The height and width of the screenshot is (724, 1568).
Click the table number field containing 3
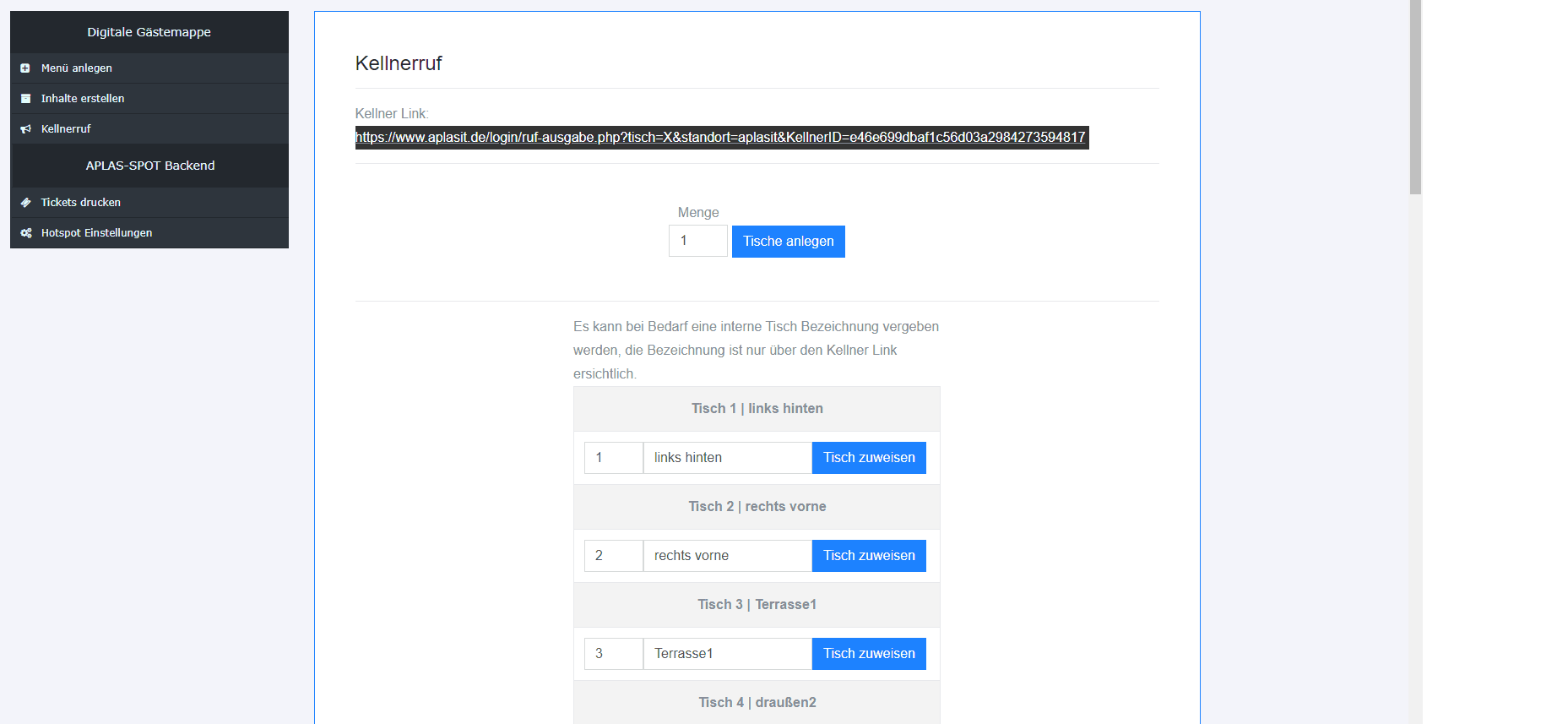tap(614, 654)
